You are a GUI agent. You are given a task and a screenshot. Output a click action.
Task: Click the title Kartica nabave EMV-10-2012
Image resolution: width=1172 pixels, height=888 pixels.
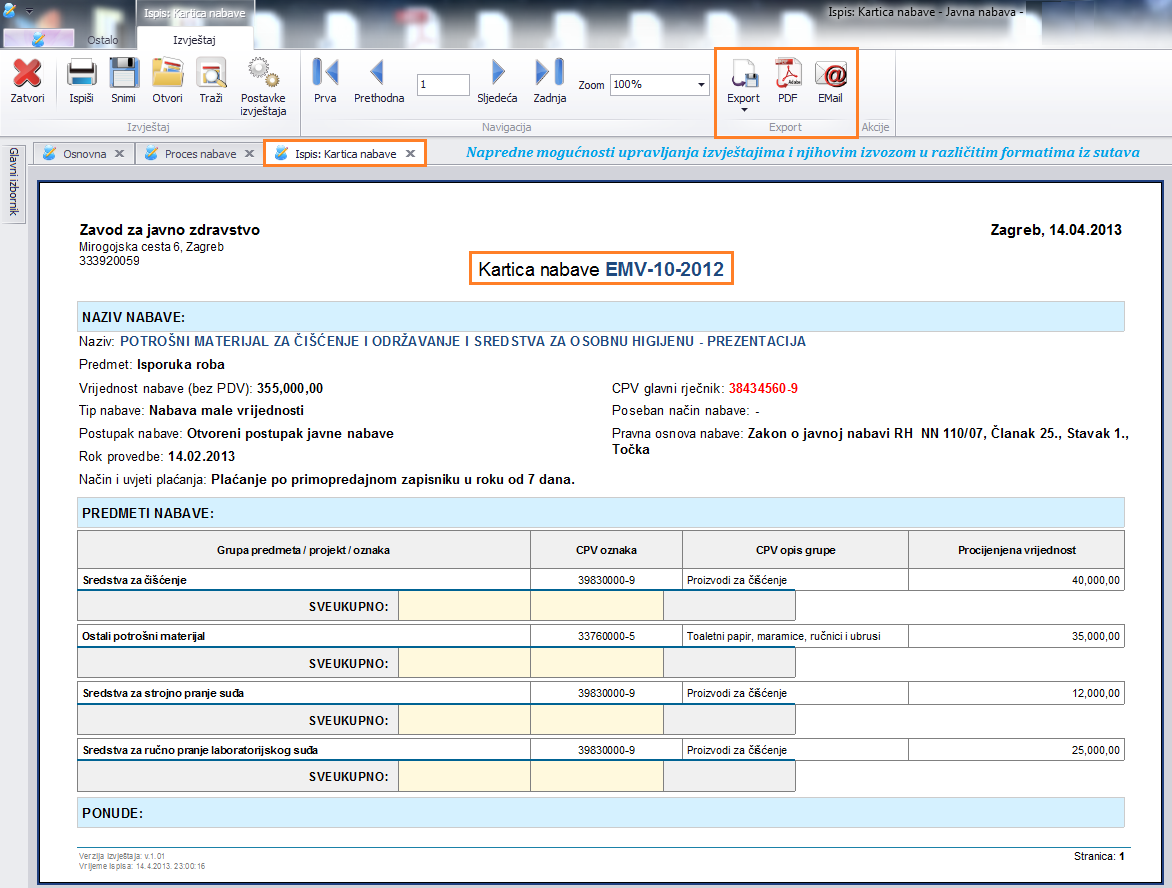point(601,269)
